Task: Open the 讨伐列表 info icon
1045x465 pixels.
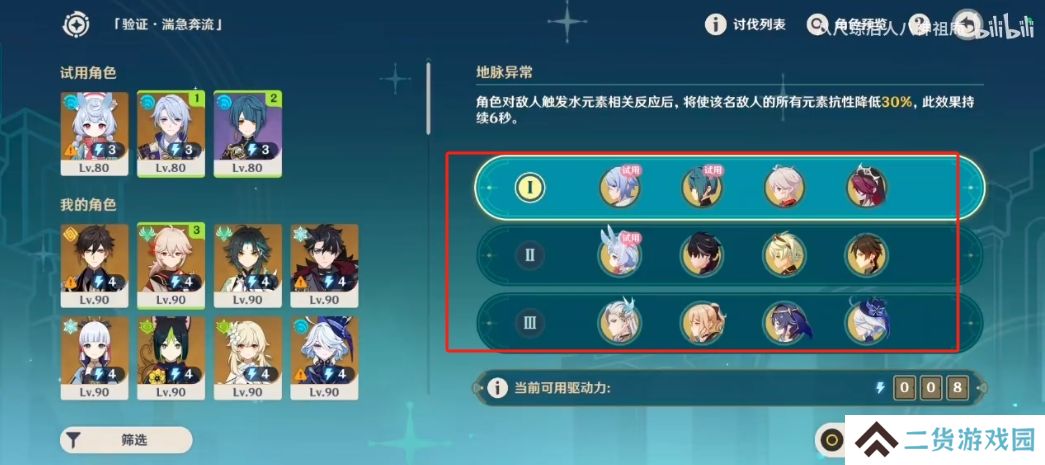Action: point(715,25)
